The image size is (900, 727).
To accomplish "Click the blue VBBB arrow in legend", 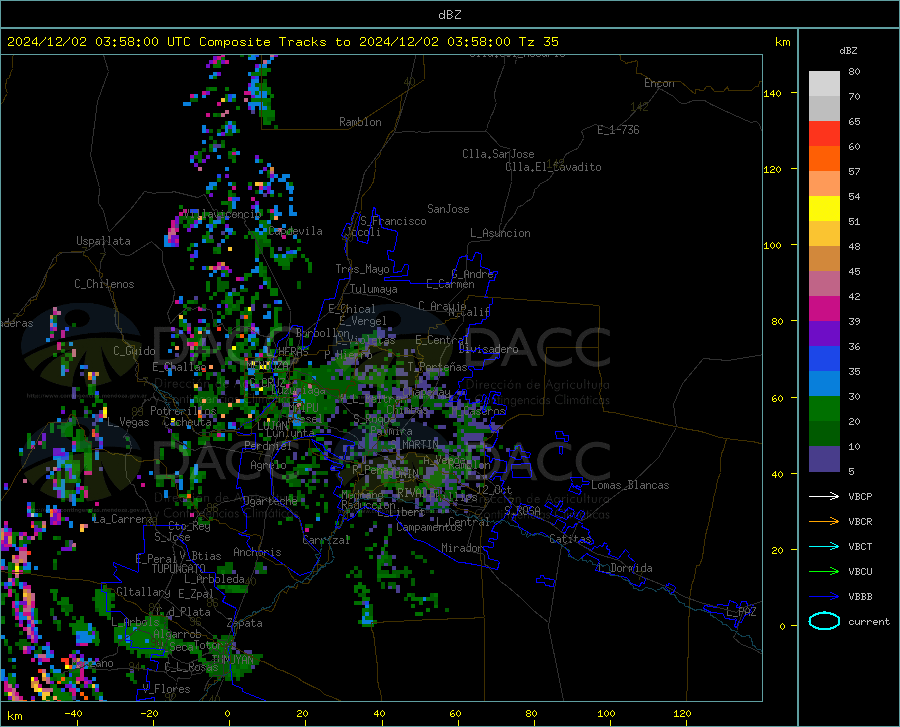I will pyautogui.click(x=824, y=597).
